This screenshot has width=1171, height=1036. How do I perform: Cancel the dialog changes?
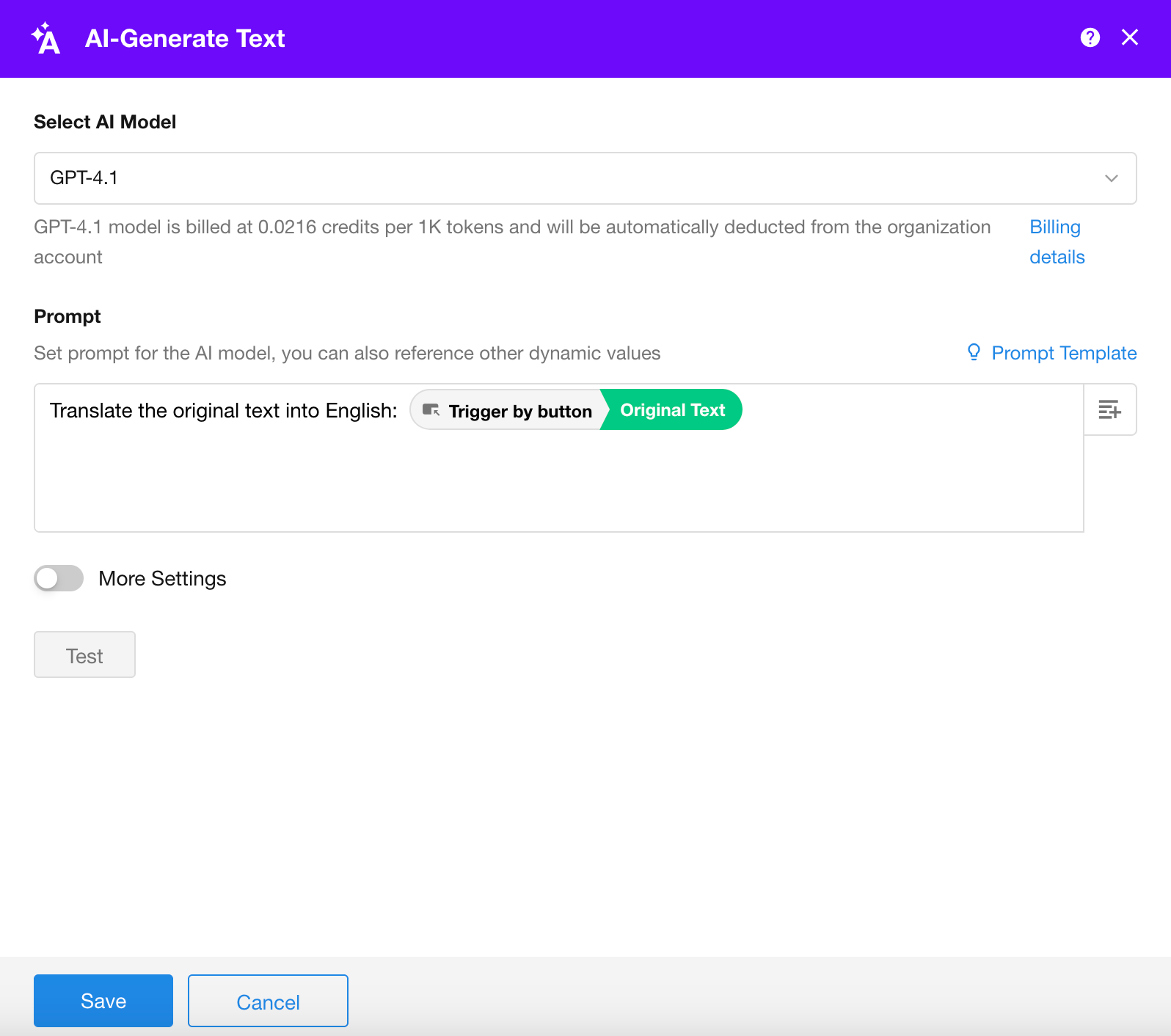(268, 1002)
